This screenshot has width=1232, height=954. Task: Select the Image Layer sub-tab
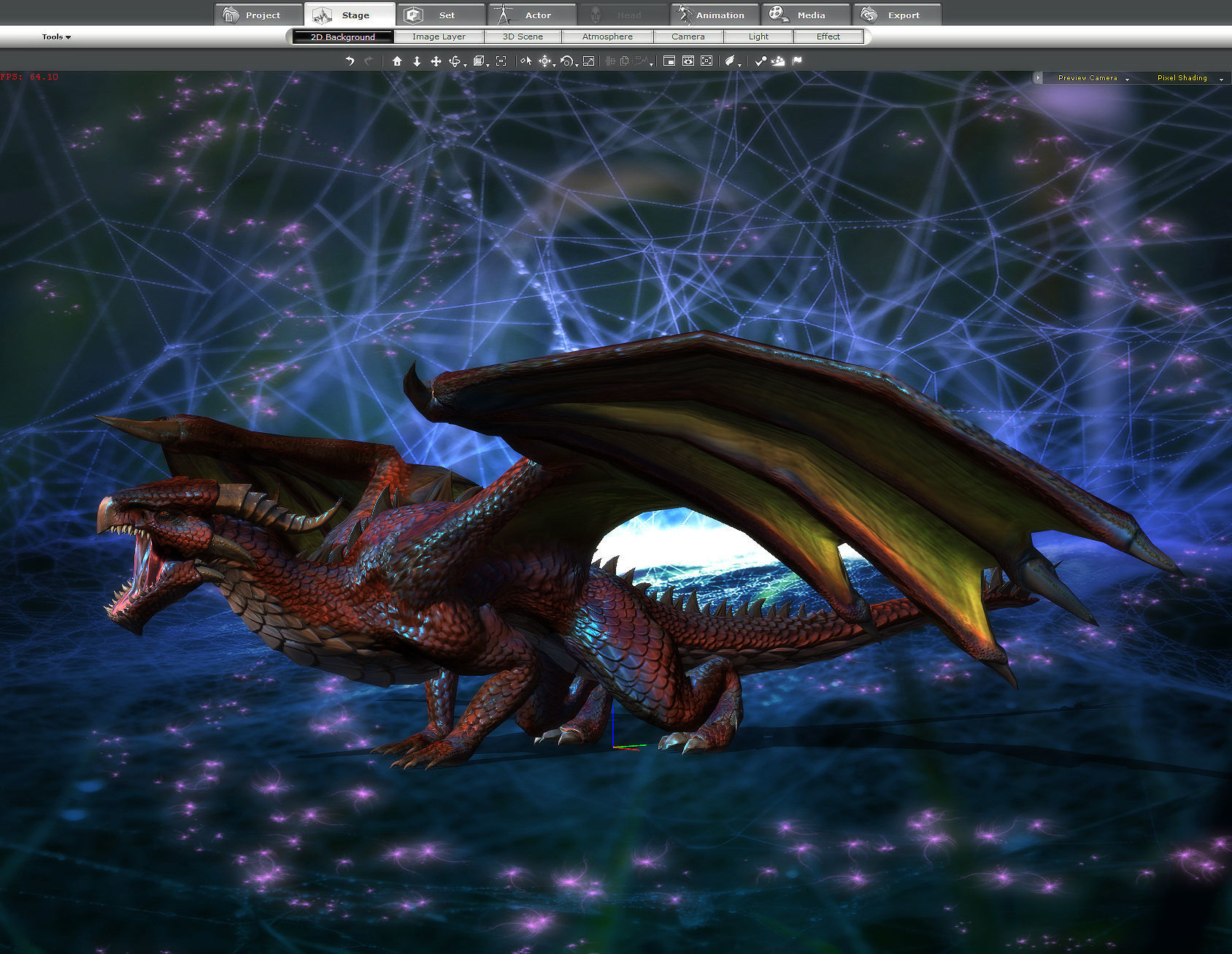point(439,36)
